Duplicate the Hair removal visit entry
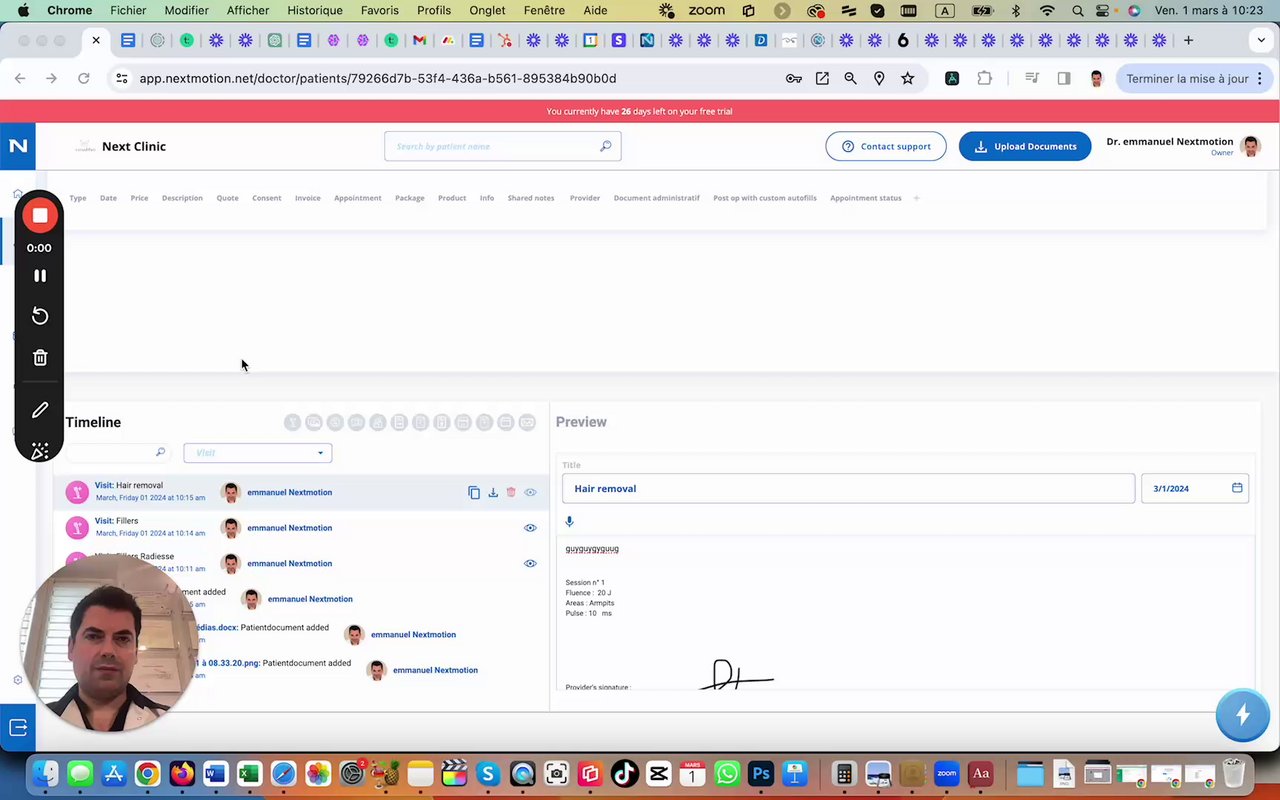The width and height of the screenshot is (1280, 800). click(474, 492)
